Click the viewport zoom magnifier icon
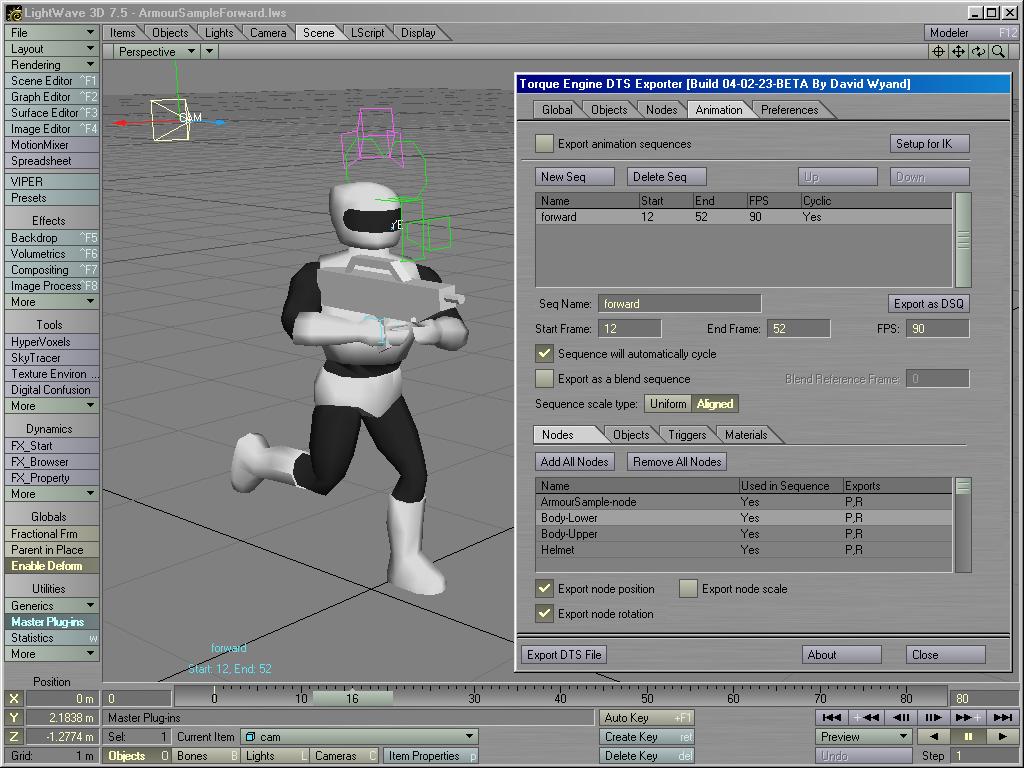The height and width of the screenshot is (768, 1024). coord(997,52)
